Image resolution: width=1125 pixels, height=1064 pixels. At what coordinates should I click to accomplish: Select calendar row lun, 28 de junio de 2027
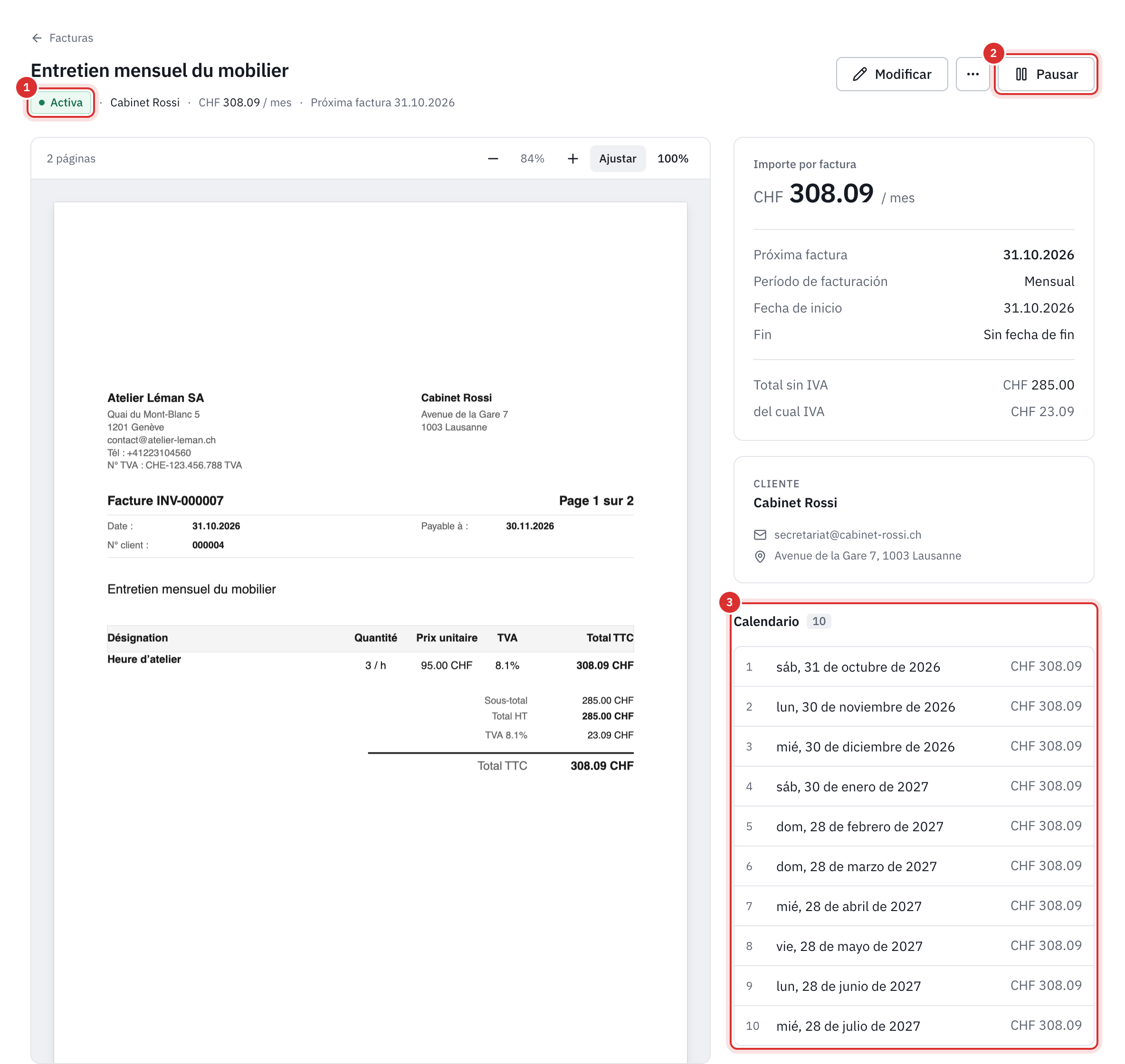click(914, 986)
